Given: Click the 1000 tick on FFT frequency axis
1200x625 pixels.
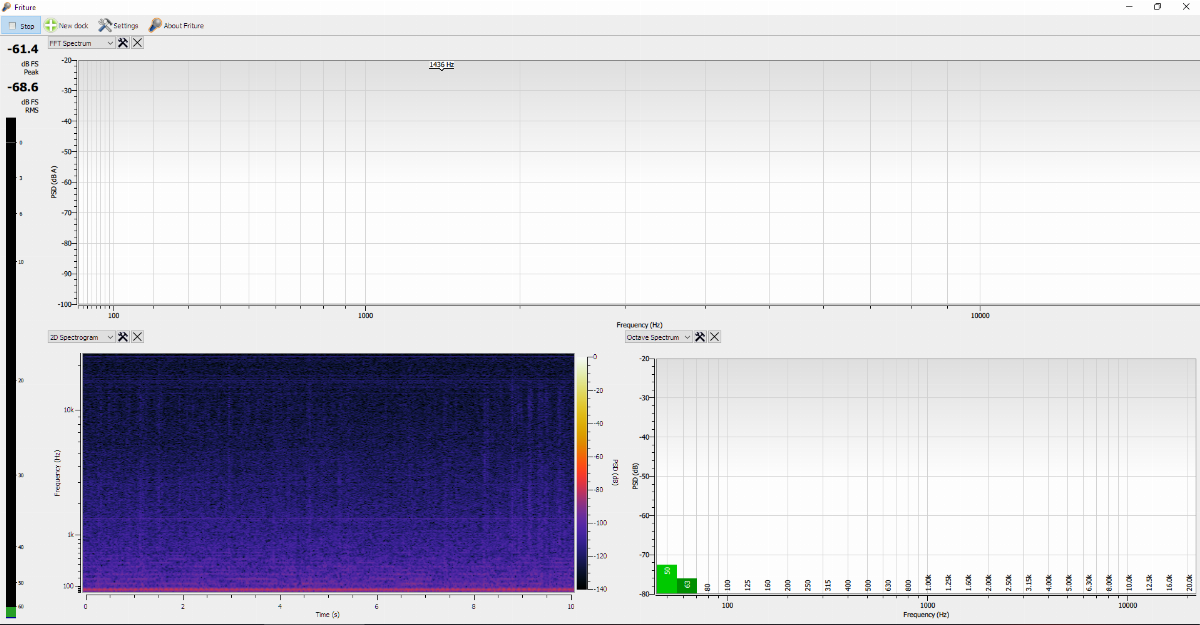Looking at the screenshot, I should [x=365, y=315].
